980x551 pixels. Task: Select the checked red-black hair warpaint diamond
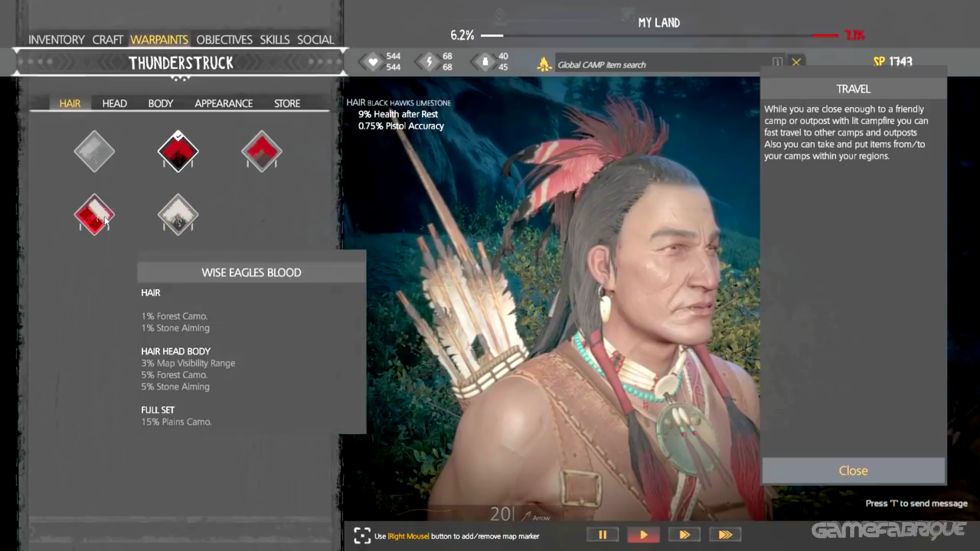tap(178, 151)
